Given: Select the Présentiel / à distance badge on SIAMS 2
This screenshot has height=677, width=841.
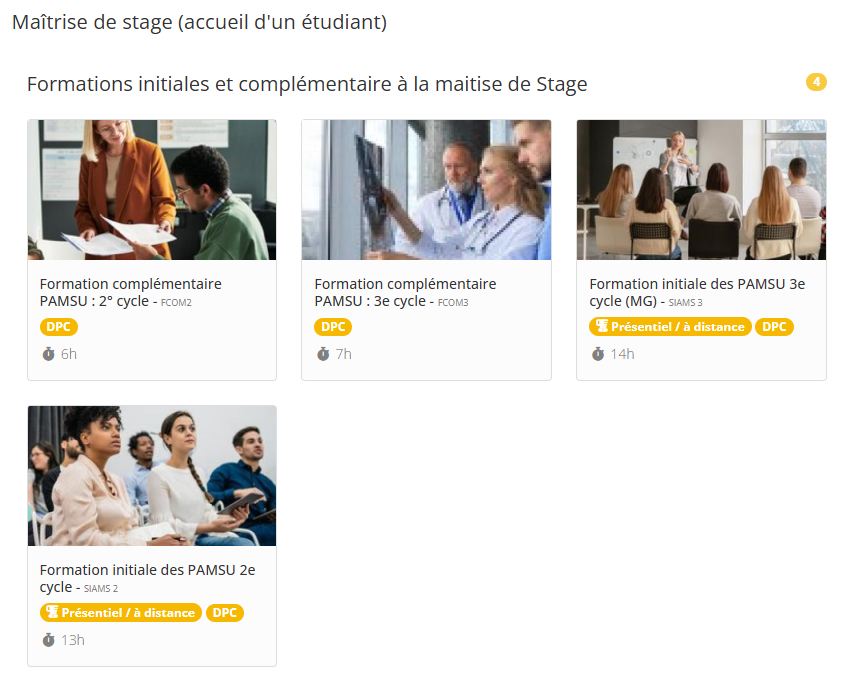Looking at the screenshot, I should (x=119, y=612).
